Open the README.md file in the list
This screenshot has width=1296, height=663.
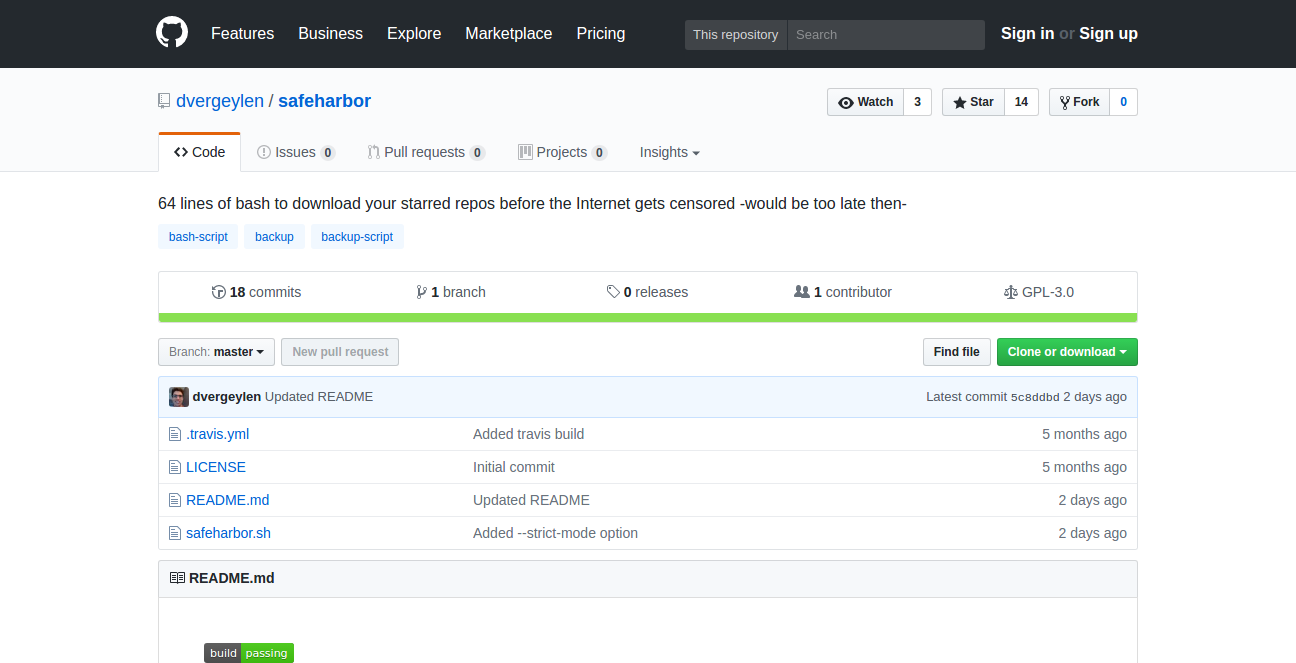pos(227,500)
